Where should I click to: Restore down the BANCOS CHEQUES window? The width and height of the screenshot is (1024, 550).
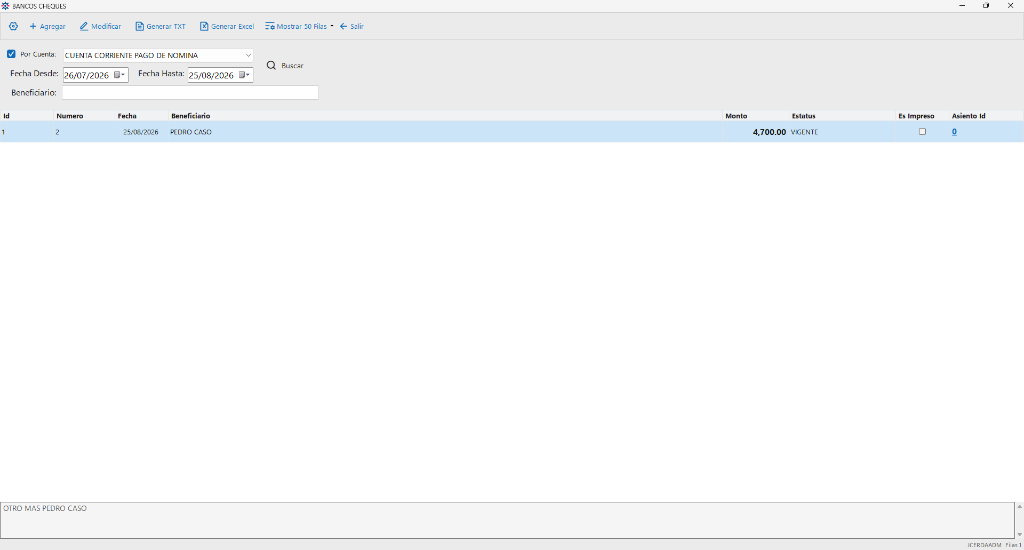coord(986,6)
